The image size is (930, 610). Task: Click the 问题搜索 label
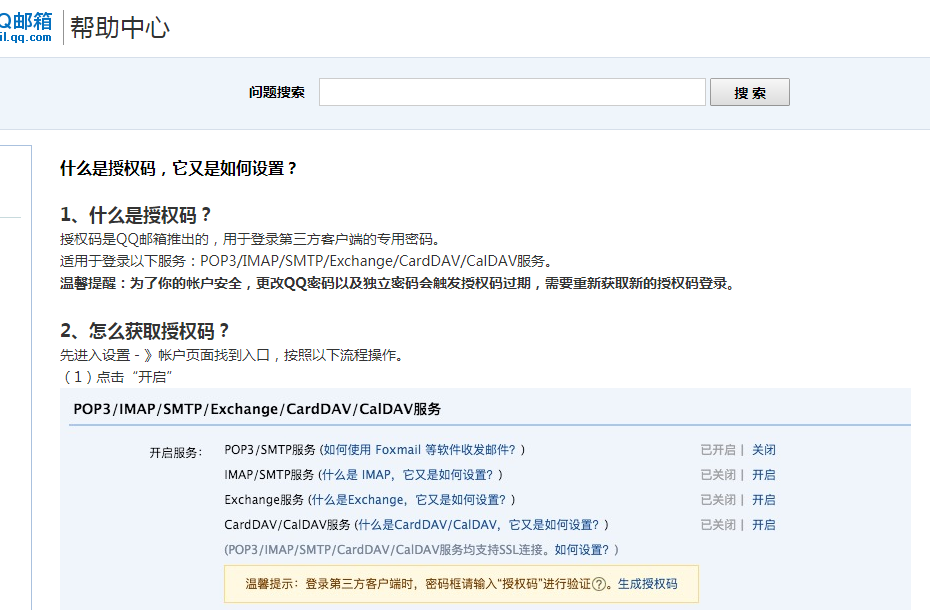(x=276, y=92)
